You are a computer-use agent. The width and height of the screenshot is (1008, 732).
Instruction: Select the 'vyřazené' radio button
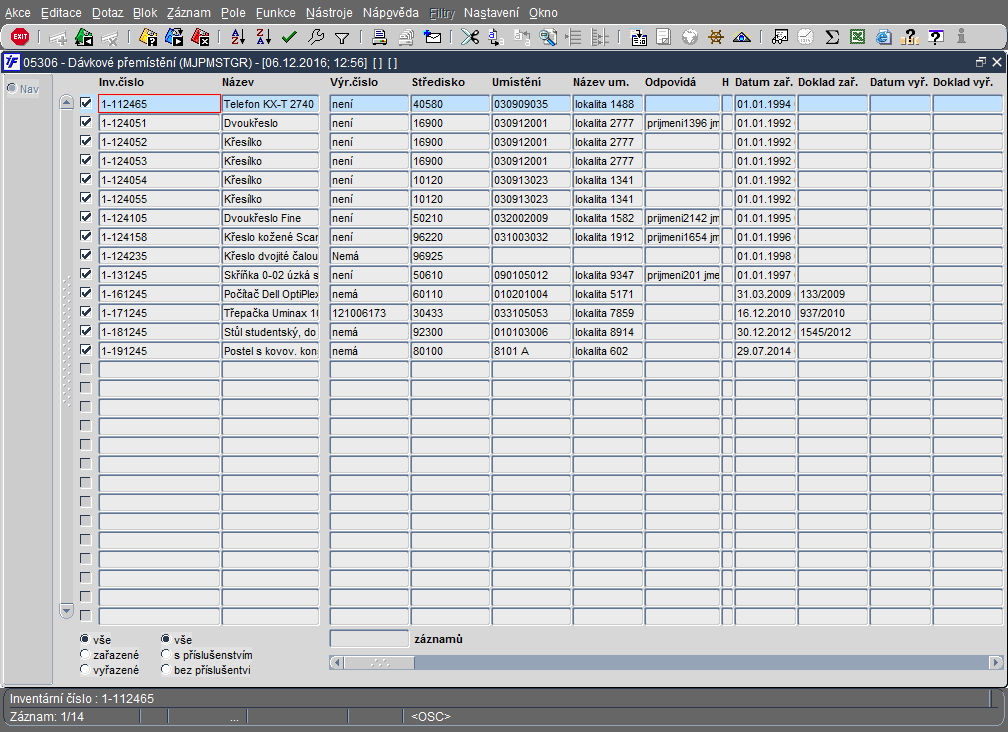tap(84, 670)
